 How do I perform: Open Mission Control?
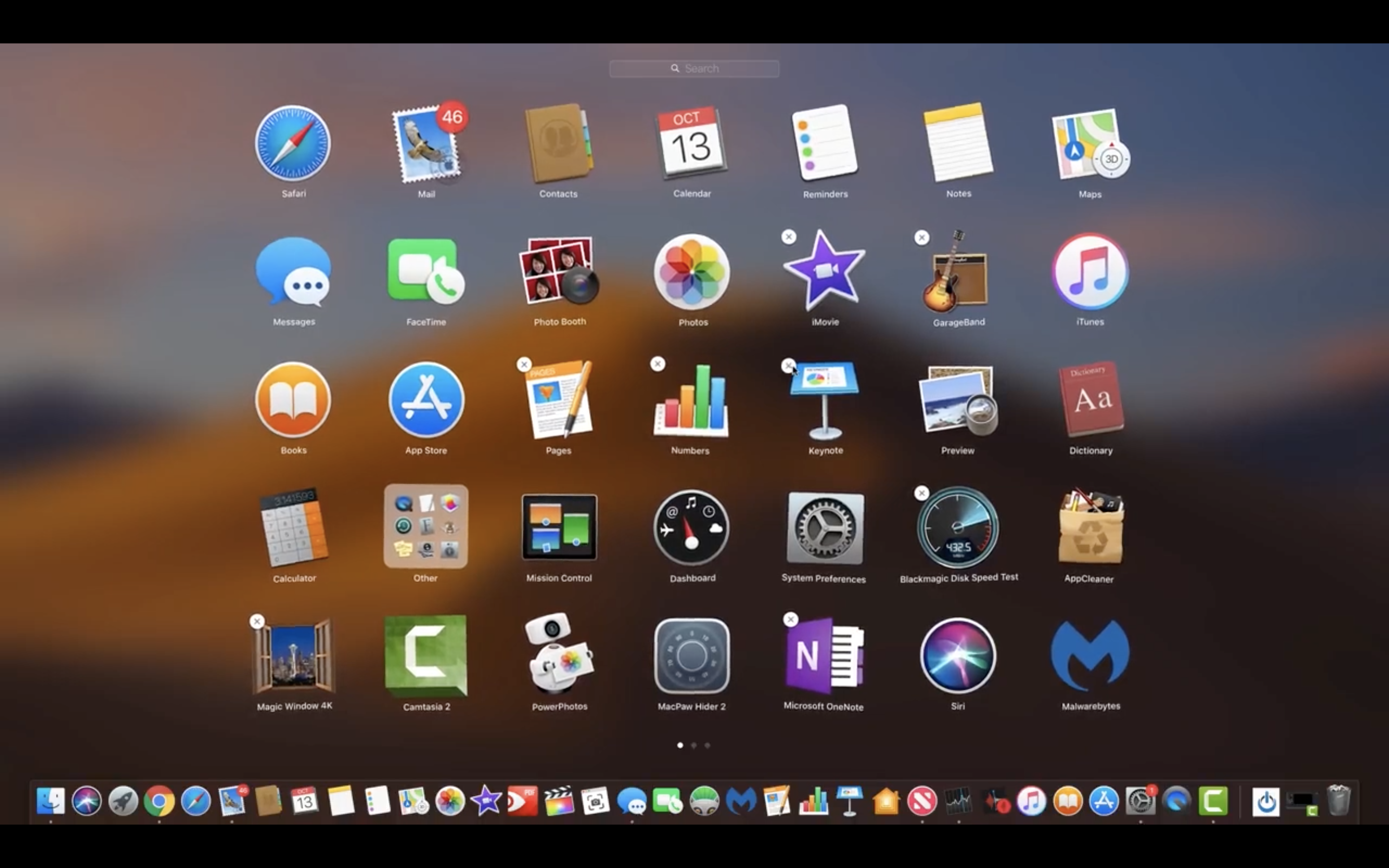(x=559, y=527)
